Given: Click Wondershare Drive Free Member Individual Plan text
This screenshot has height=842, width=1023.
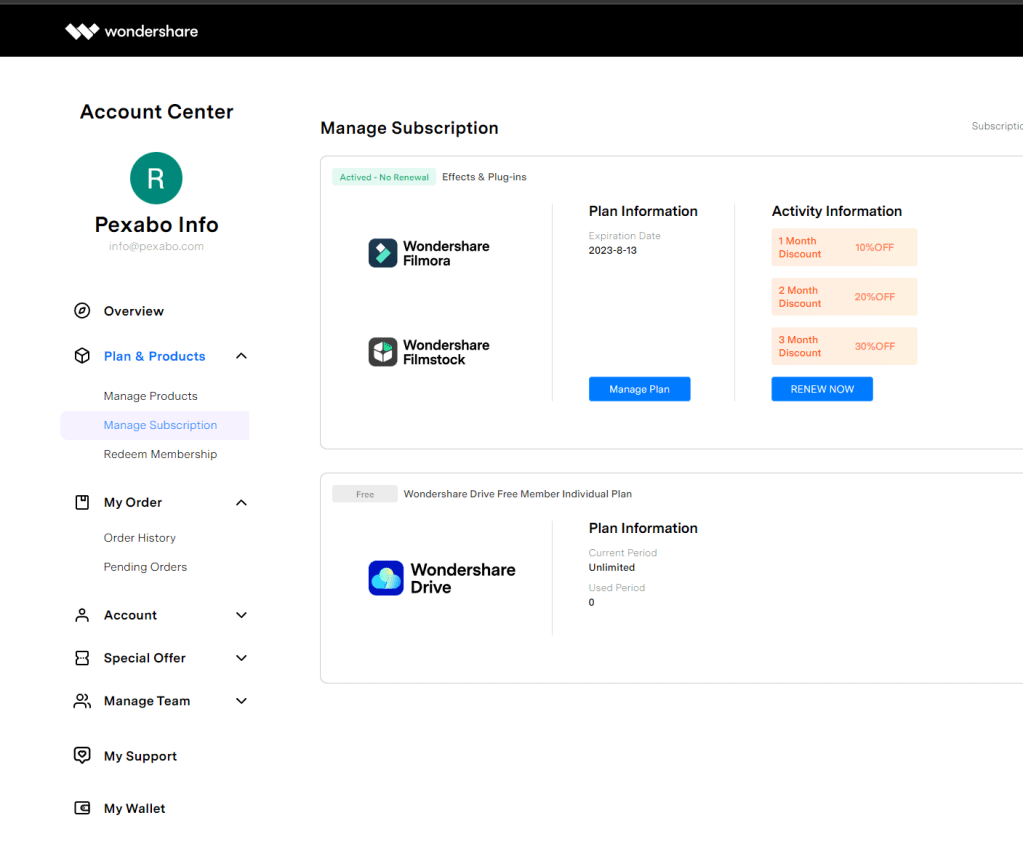Looking at the screenshot, I should pos(517,494).
